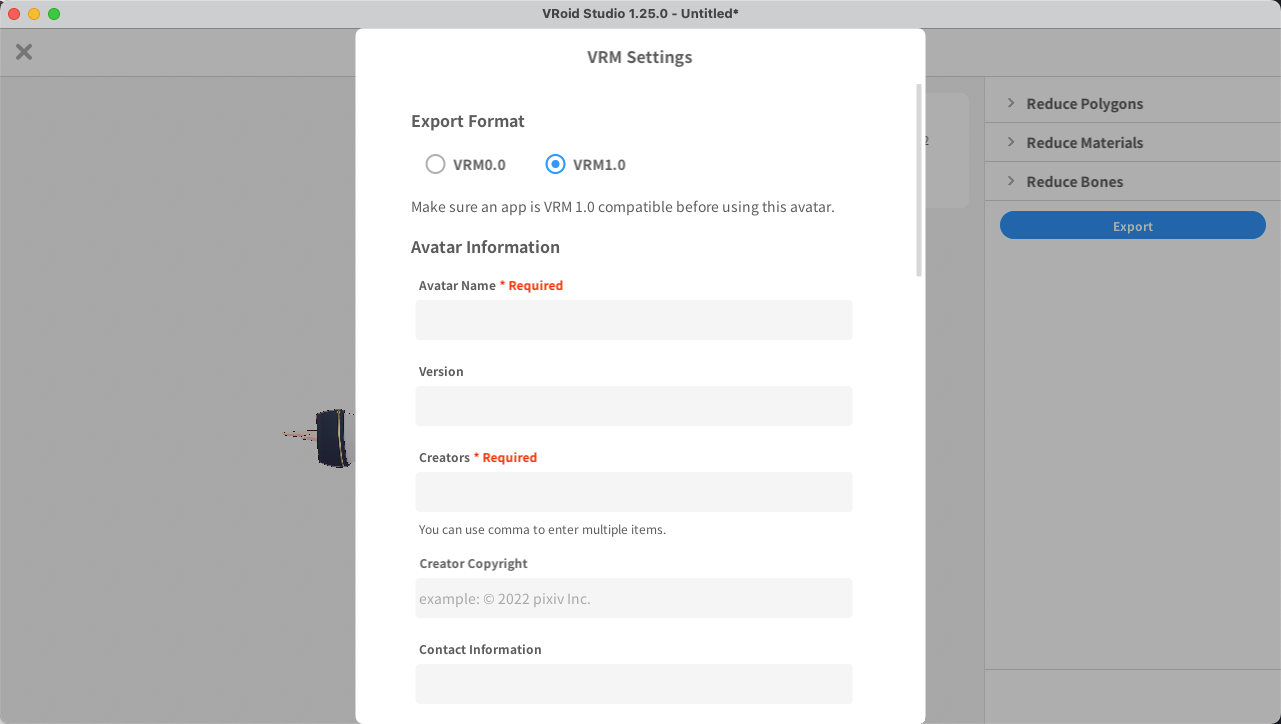The width and height of the screenshot is (1281, 724).
Task: Click the Creator Copyright field
Action: pos(634,598)
